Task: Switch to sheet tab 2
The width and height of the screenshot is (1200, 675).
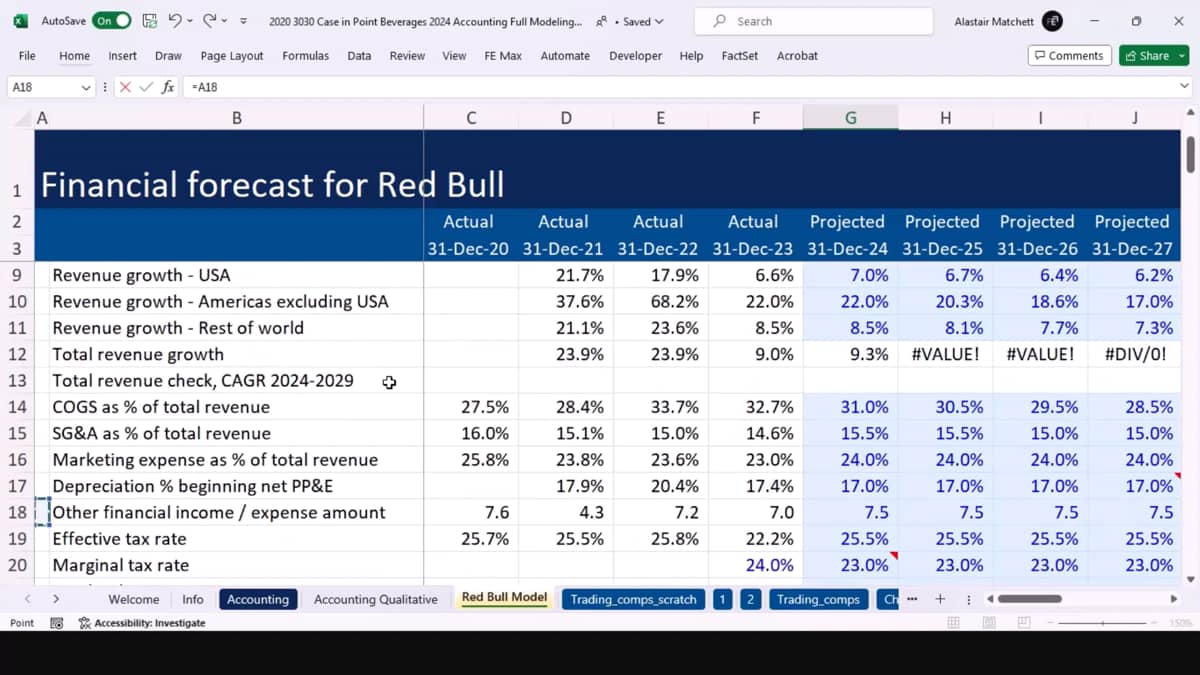Action: 751,599
